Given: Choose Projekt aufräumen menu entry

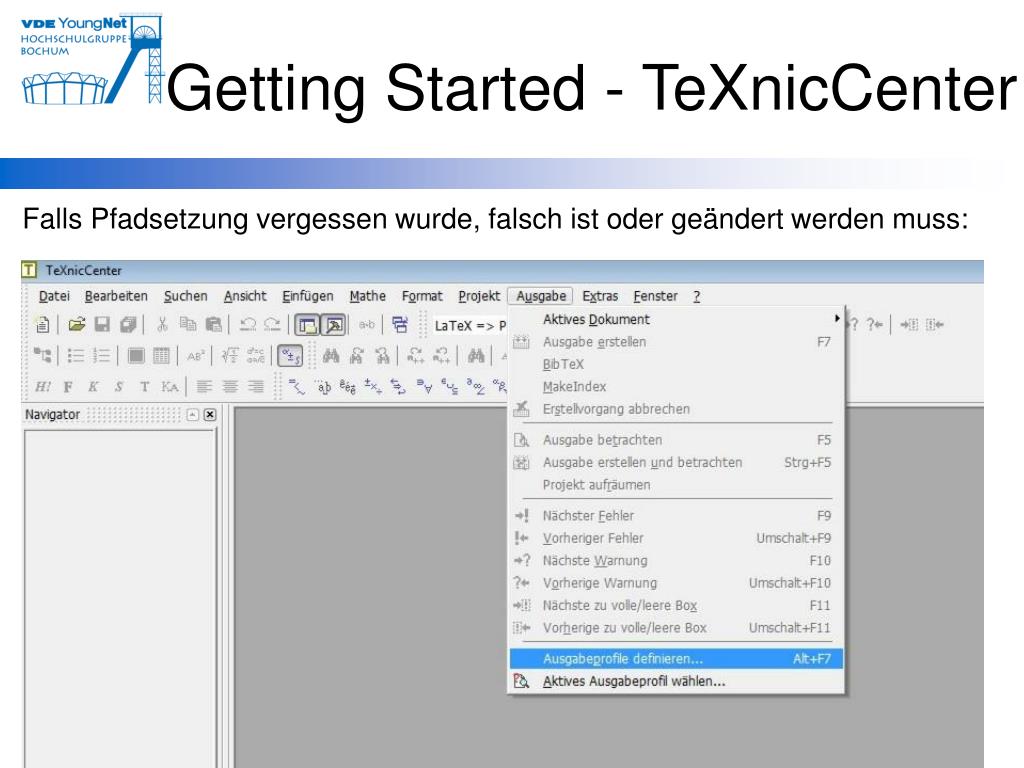Looking at the screenshot, I should pyautogui.click(x=677, y=485).
